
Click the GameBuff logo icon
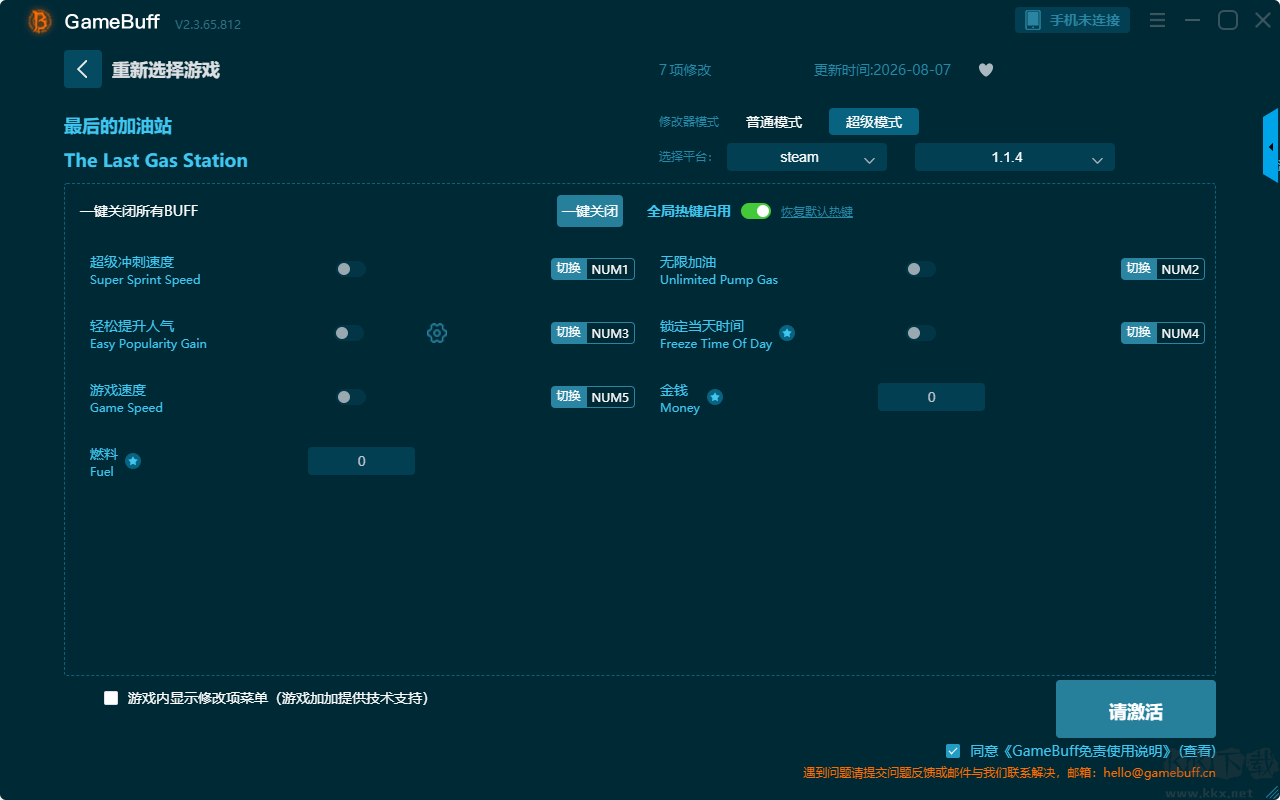(x=40, y=21)
